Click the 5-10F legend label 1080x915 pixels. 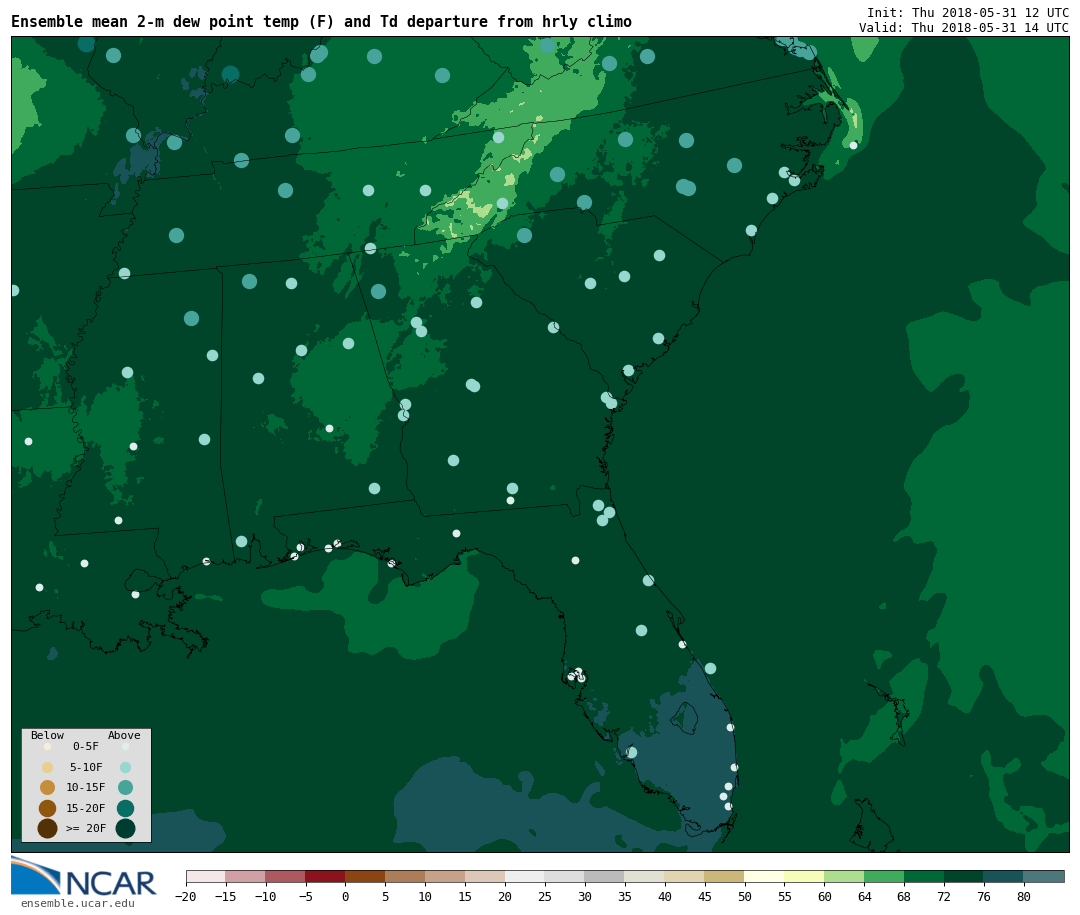point(86,767)
